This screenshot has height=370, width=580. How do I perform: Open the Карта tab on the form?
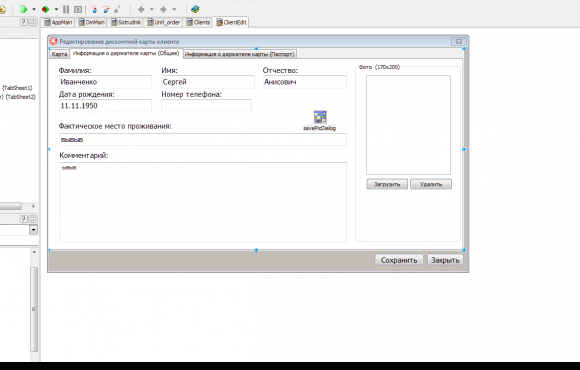59,54
